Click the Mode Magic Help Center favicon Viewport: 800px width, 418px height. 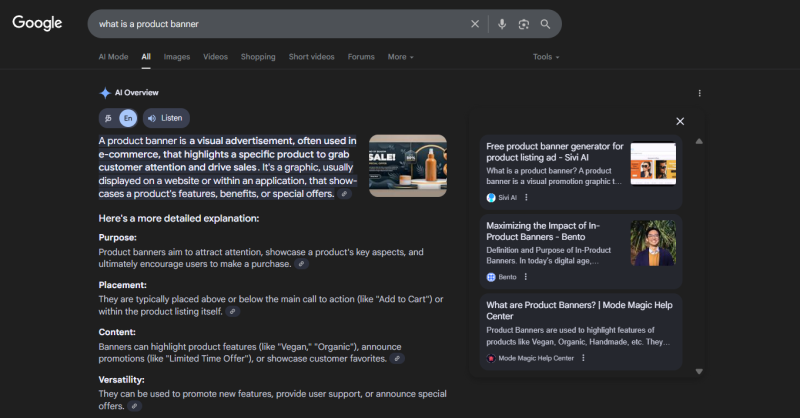point(491,358)
